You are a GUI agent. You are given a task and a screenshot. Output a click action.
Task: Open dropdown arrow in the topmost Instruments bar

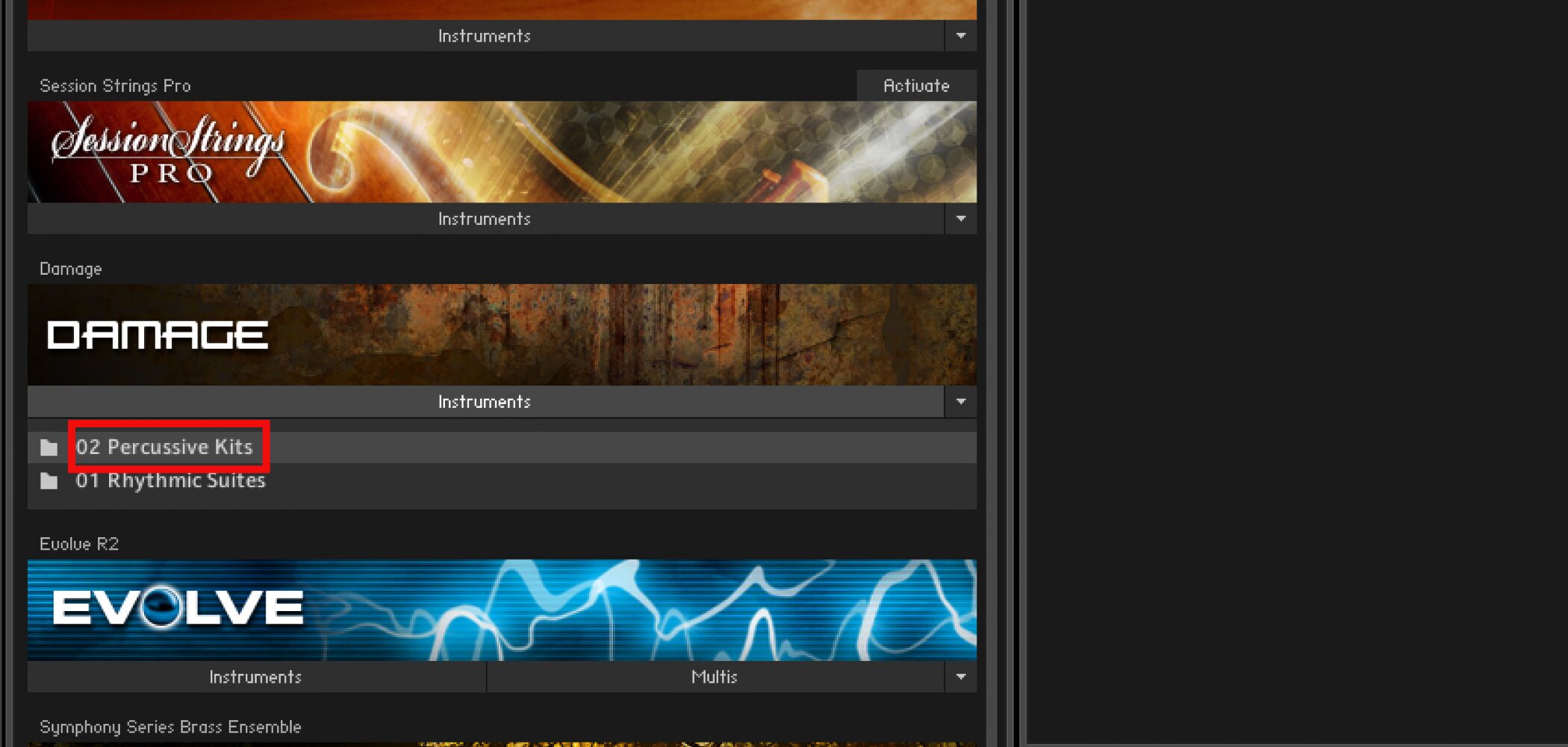(961, 36)
